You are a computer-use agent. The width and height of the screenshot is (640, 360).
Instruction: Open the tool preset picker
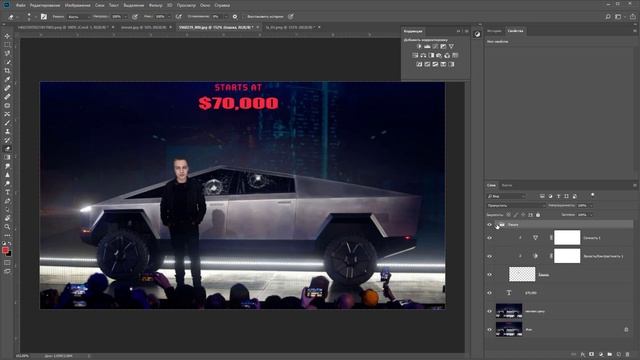point(12,17)
